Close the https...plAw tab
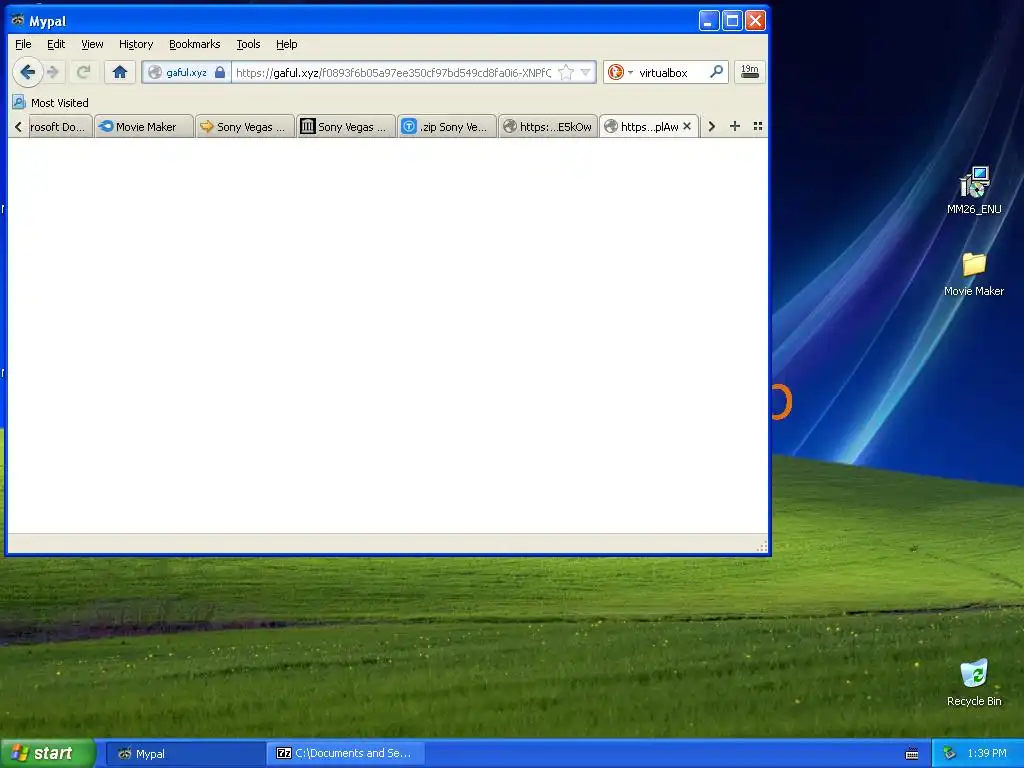1024x768 pixels. point(687,126)
